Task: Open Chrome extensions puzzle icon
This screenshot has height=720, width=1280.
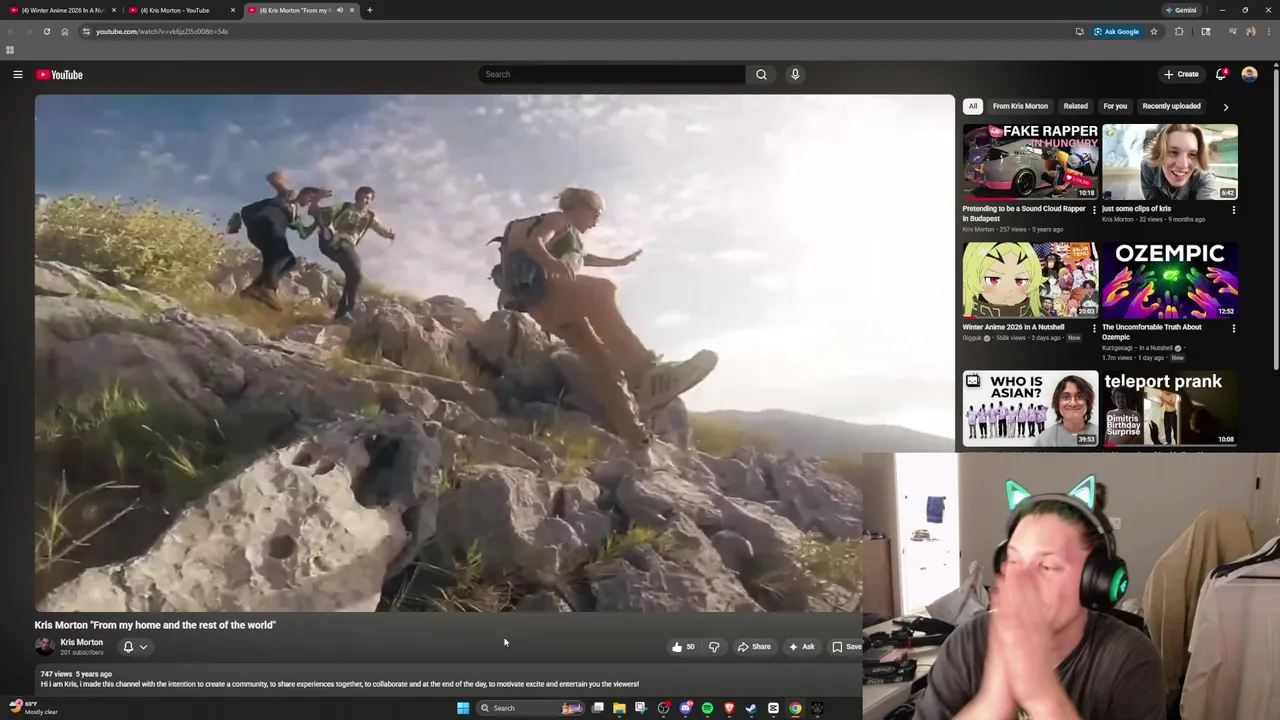Action: (x=1179, y=31)
